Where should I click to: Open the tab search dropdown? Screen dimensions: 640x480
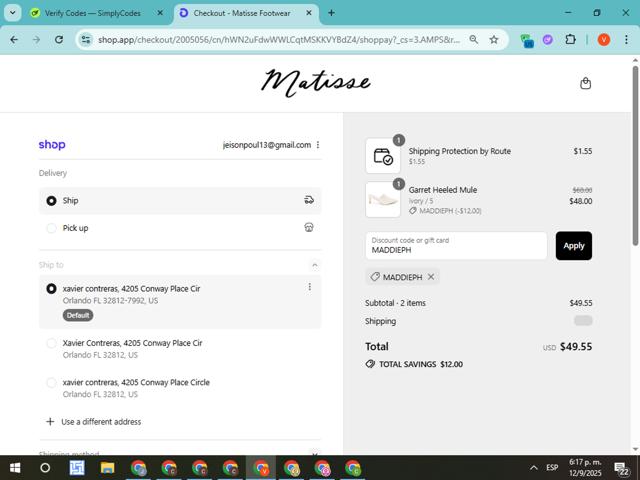[x=13, y=13]
